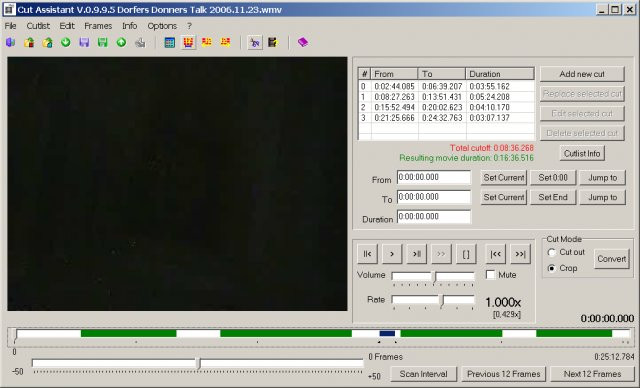Click the Cutlist Info button
Viewport: 640px width, 388px height.
pyautogui.click(x=582, y=153)
